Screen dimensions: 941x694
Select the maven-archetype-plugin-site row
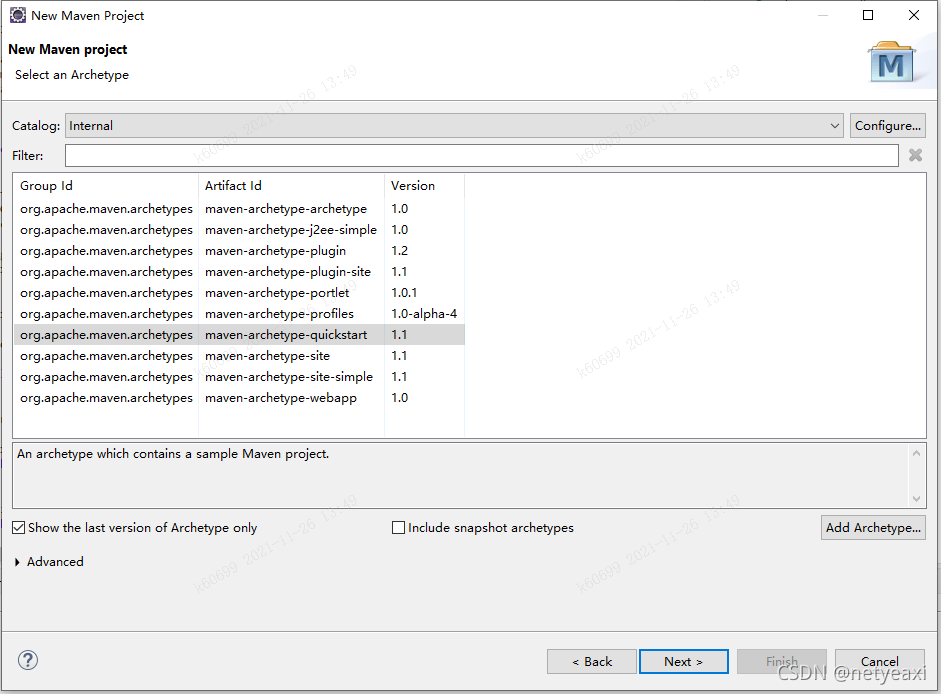pyautogui.click(x=239, y=272)
